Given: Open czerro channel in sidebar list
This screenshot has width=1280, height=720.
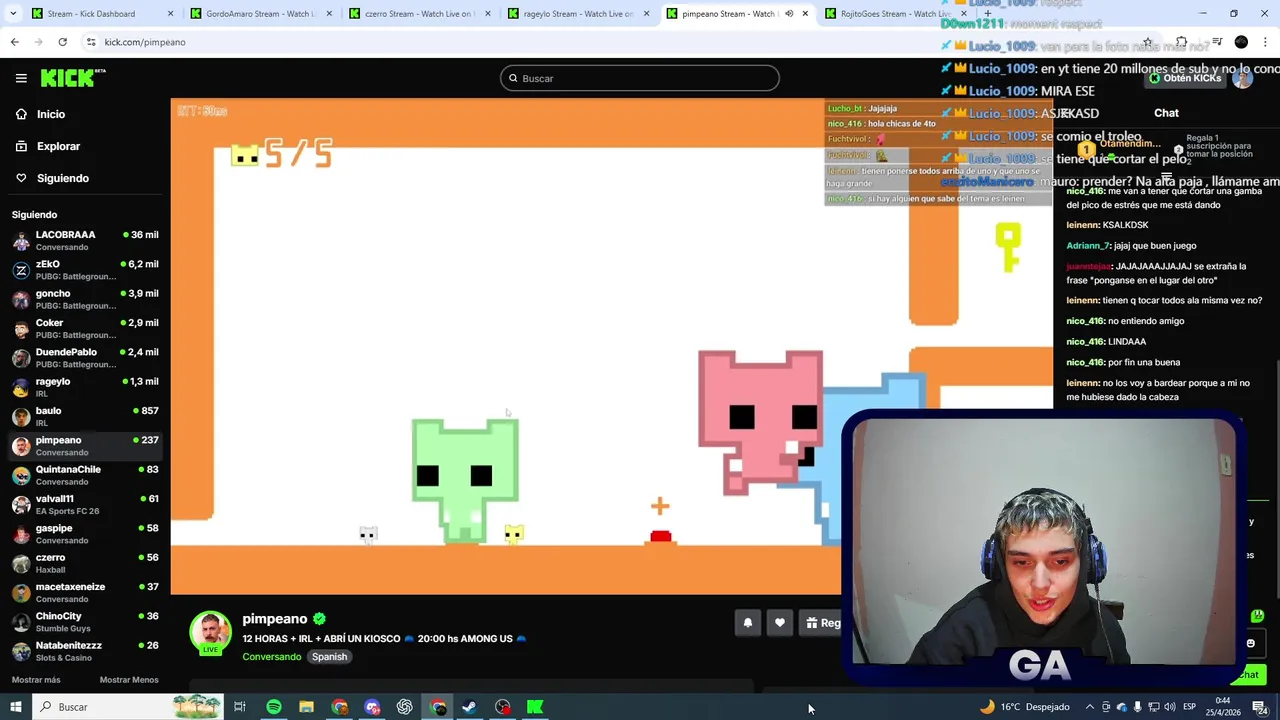Looking at the screenshot, I should pyautogui.click(x=85, y=563).
